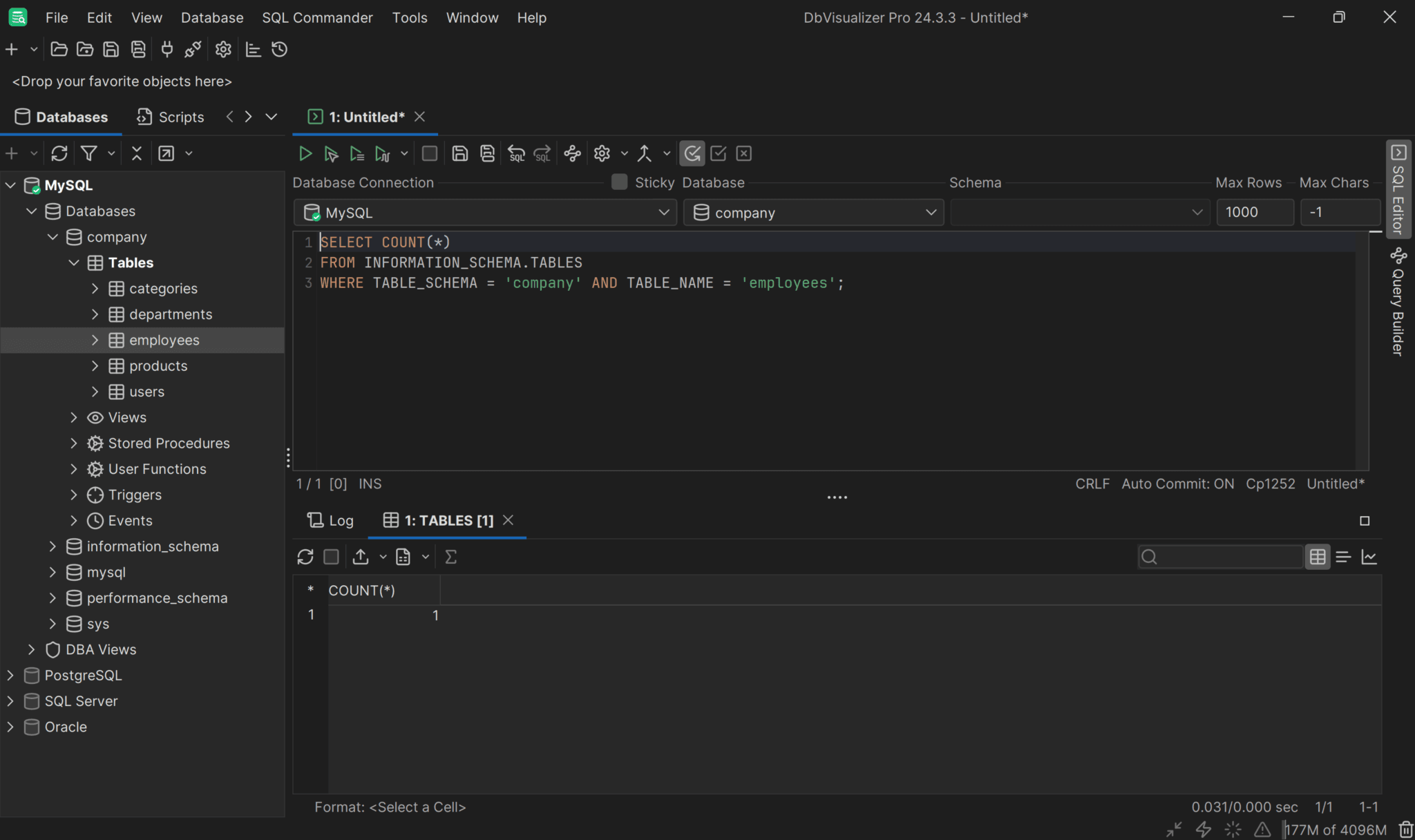Image resolution: width=1415 pixels, height=840 pixels.
Task: Execute the current SQL statement
Action: (x=305, y=153)
